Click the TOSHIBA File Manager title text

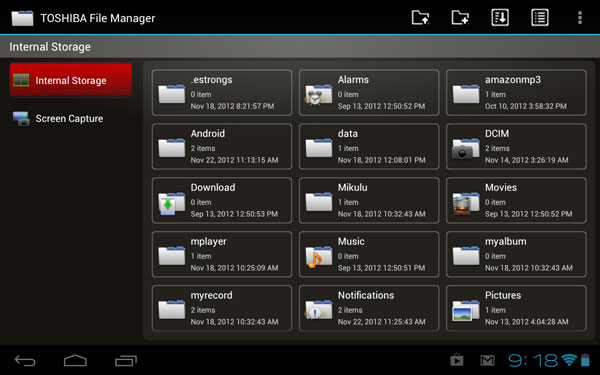(x=98, y=18)
